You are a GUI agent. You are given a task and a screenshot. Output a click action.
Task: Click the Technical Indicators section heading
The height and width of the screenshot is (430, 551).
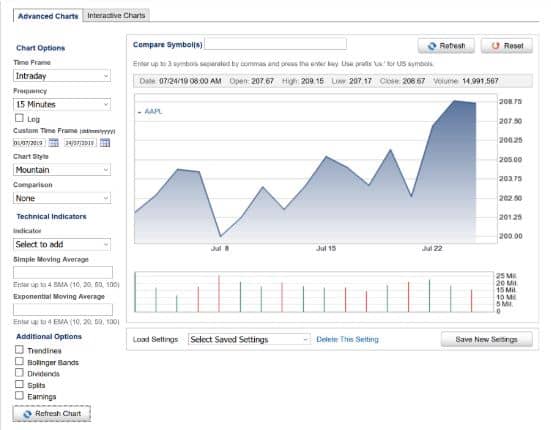51,216
